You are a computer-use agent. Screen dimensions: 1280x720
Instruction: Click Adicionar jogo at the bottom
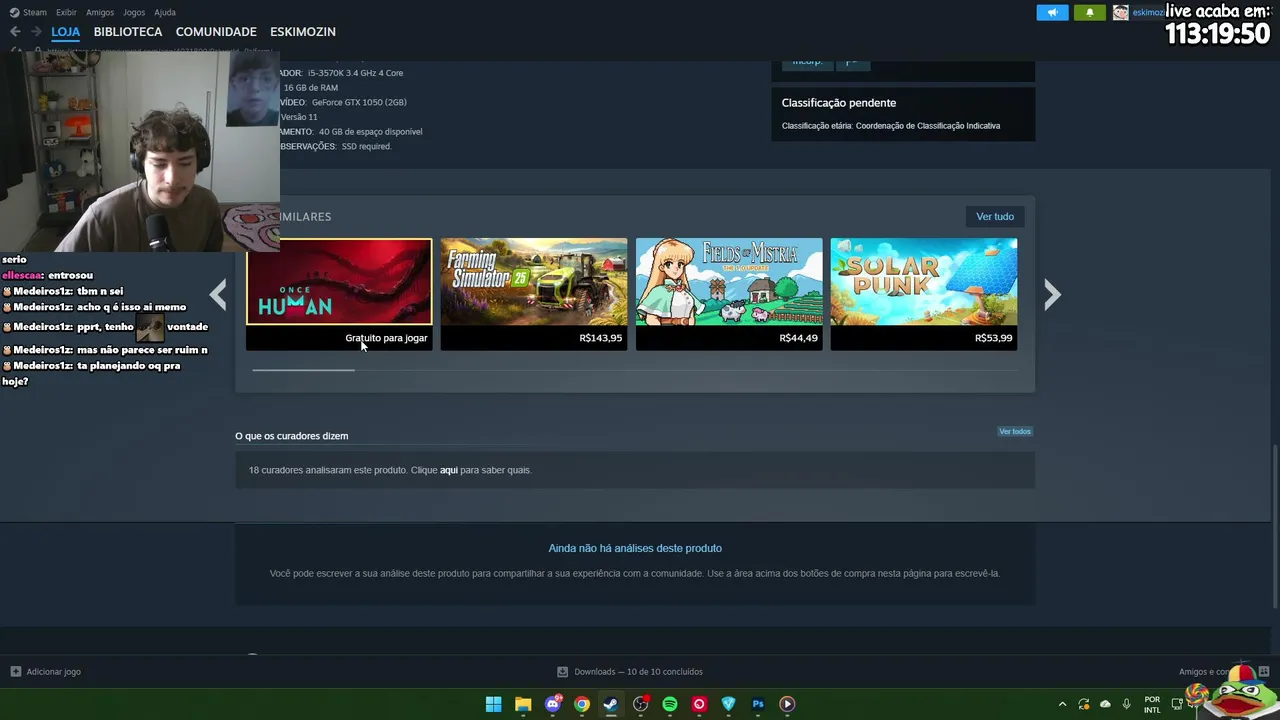(46, 672)
